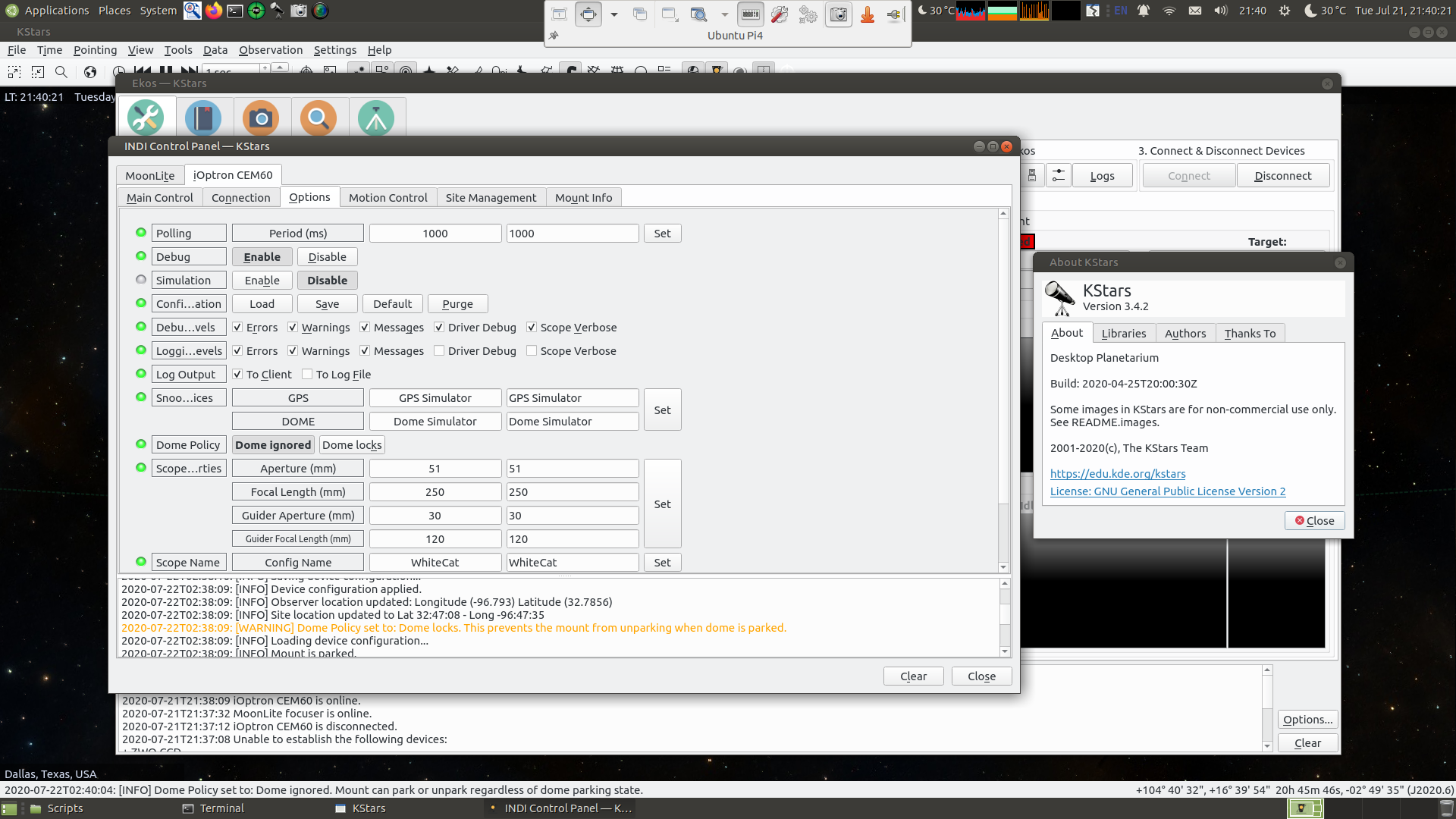Check Scope Verbose in the Logging Levels row

pos(532,351)
